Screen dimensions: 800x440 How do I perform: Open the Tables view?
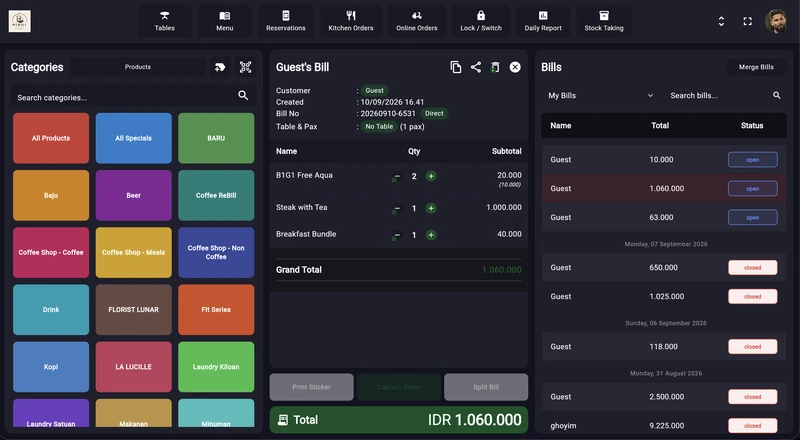pyautogui.click(x=165, y=21)
